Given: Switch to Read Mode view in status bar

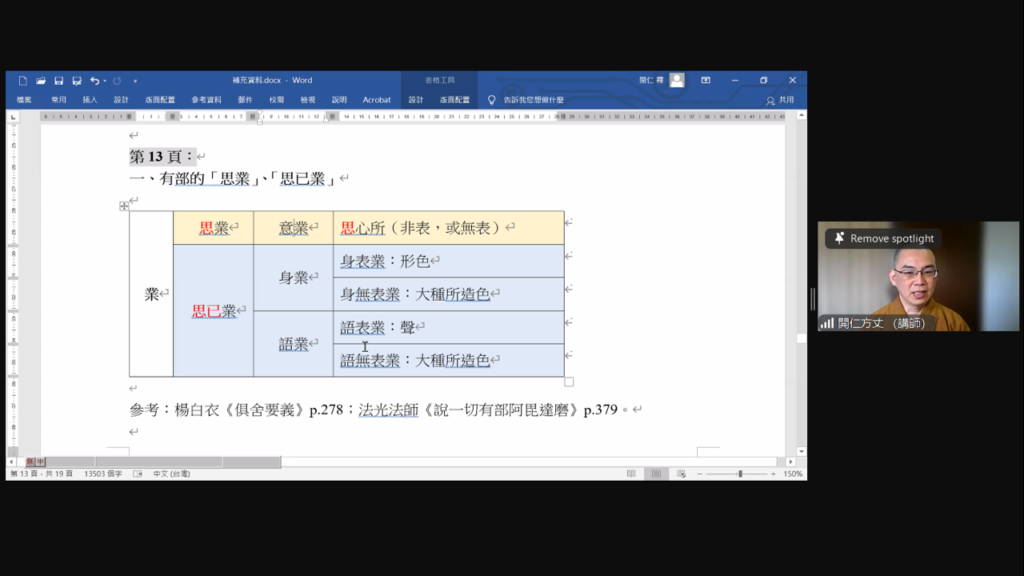Looking at the screenshot, I should click(631, 474).
